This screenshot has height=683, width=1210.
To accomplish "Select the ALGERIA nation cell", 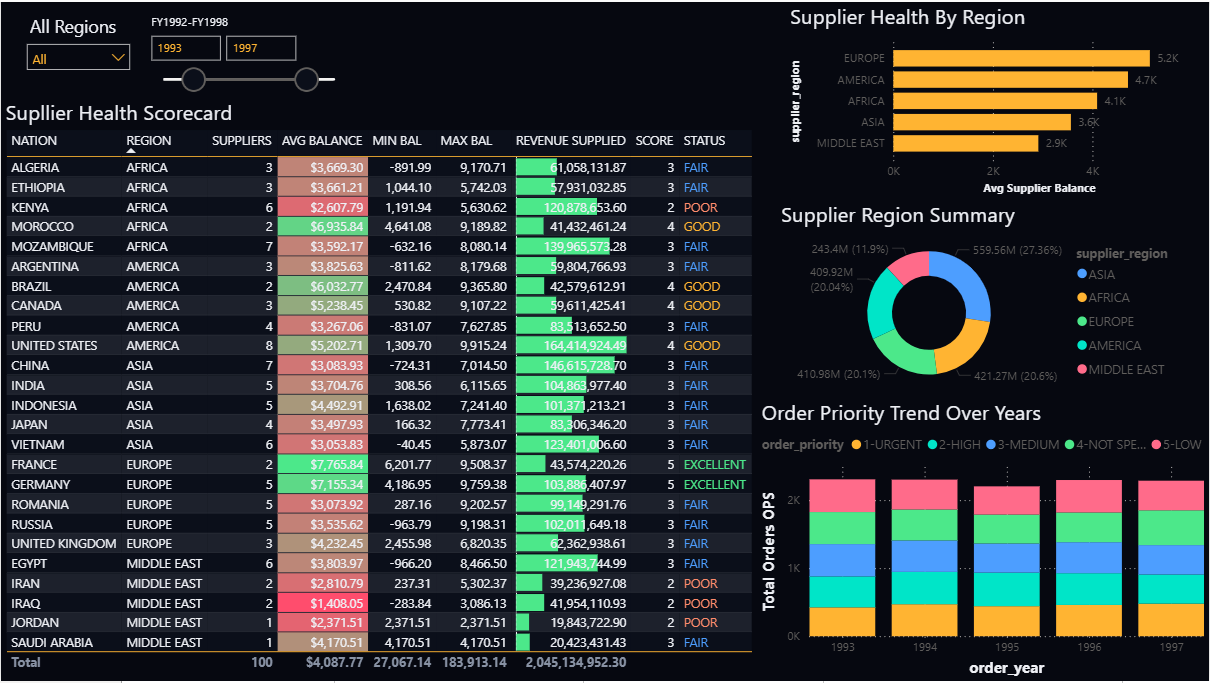I will 35,168.
